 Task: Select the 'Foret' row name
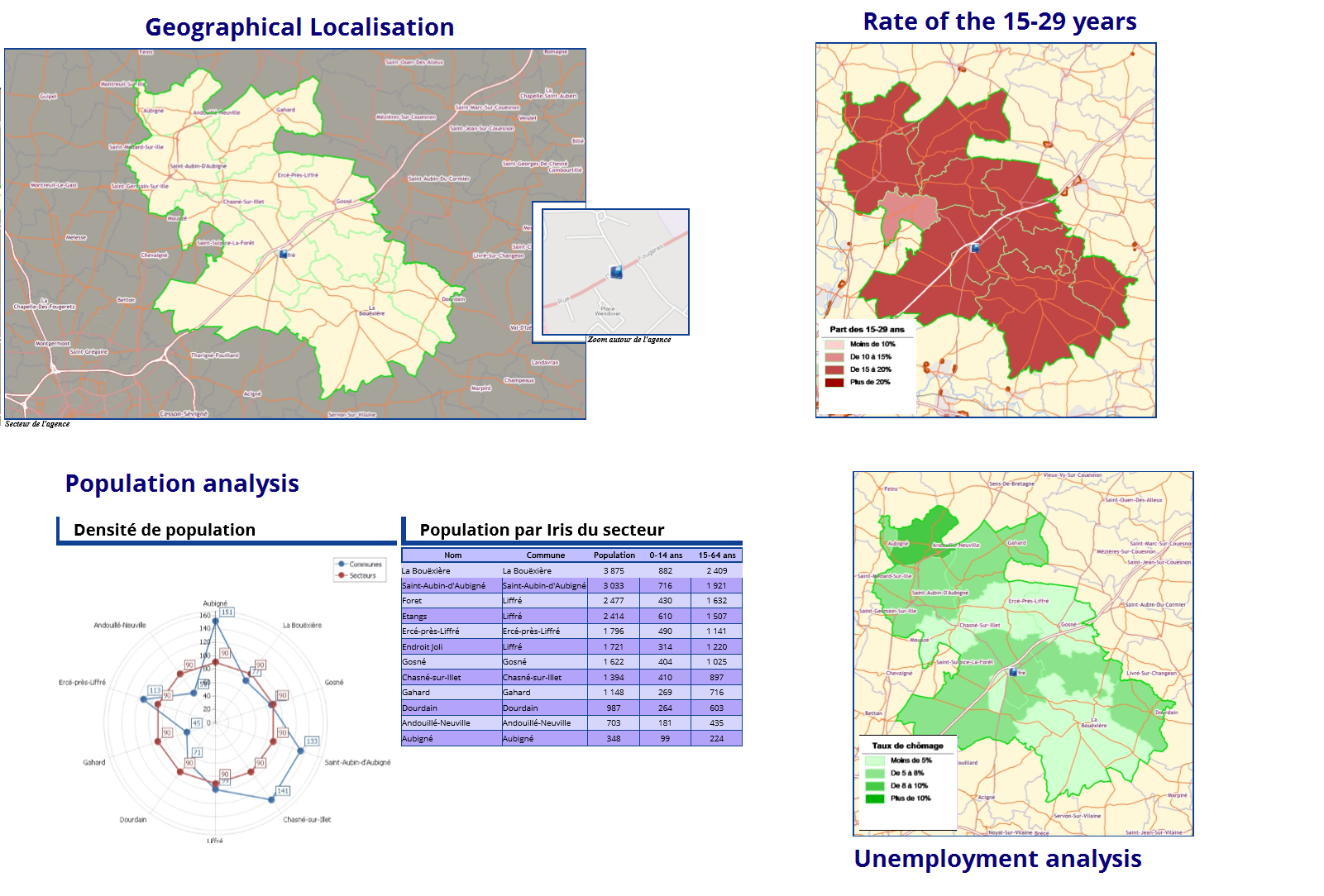point(412,601)
